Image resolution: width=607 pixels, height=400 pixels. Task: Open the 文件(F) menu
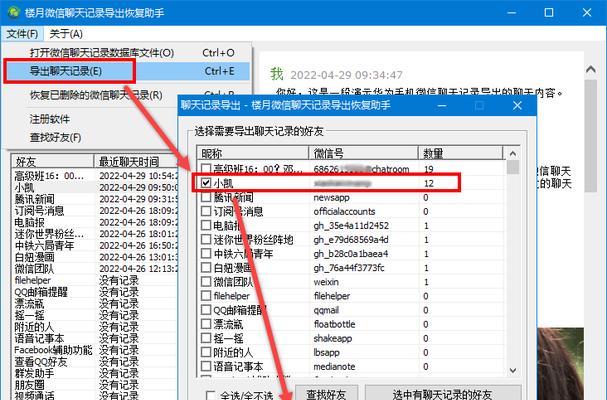(22, 34)
